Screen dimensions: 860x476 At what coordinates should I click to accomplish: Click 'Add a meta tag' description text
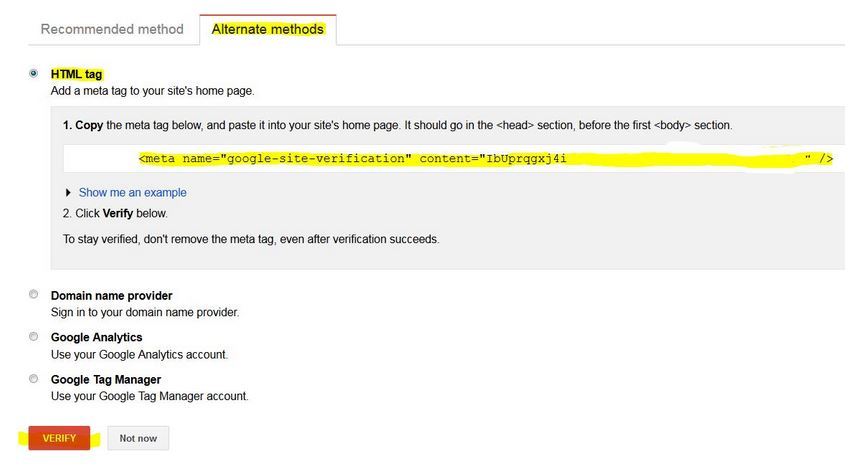click(x=152, y=91)
